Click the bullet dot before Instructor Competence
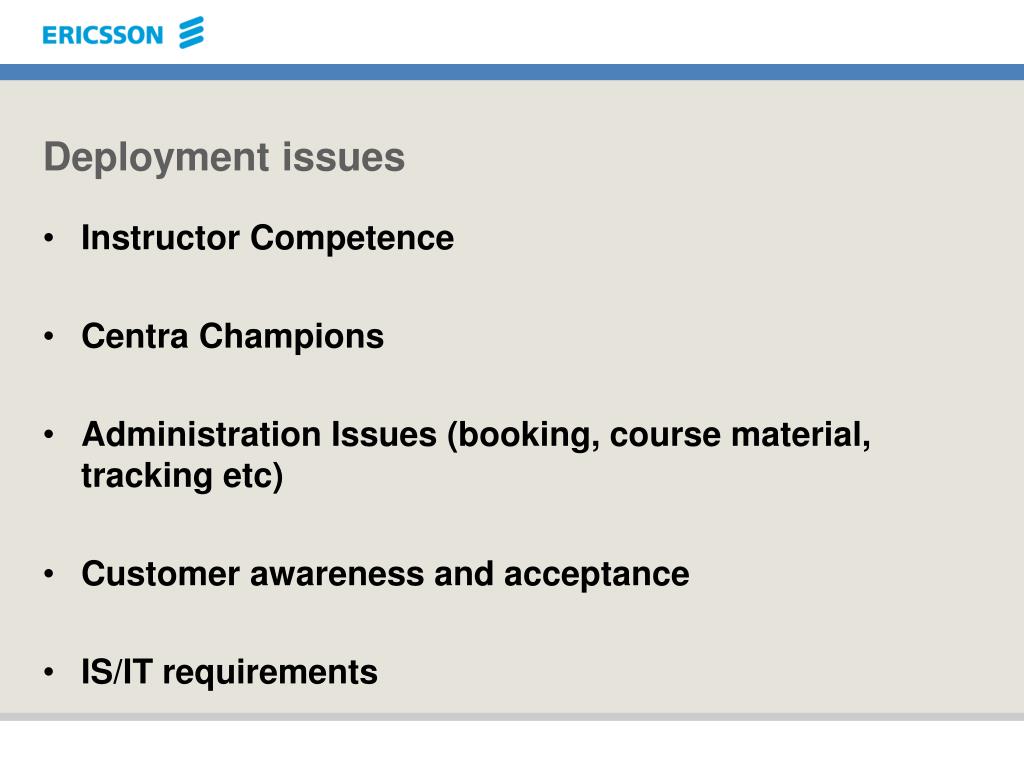This screenshot has height=768, width=1024. [49, 238]
